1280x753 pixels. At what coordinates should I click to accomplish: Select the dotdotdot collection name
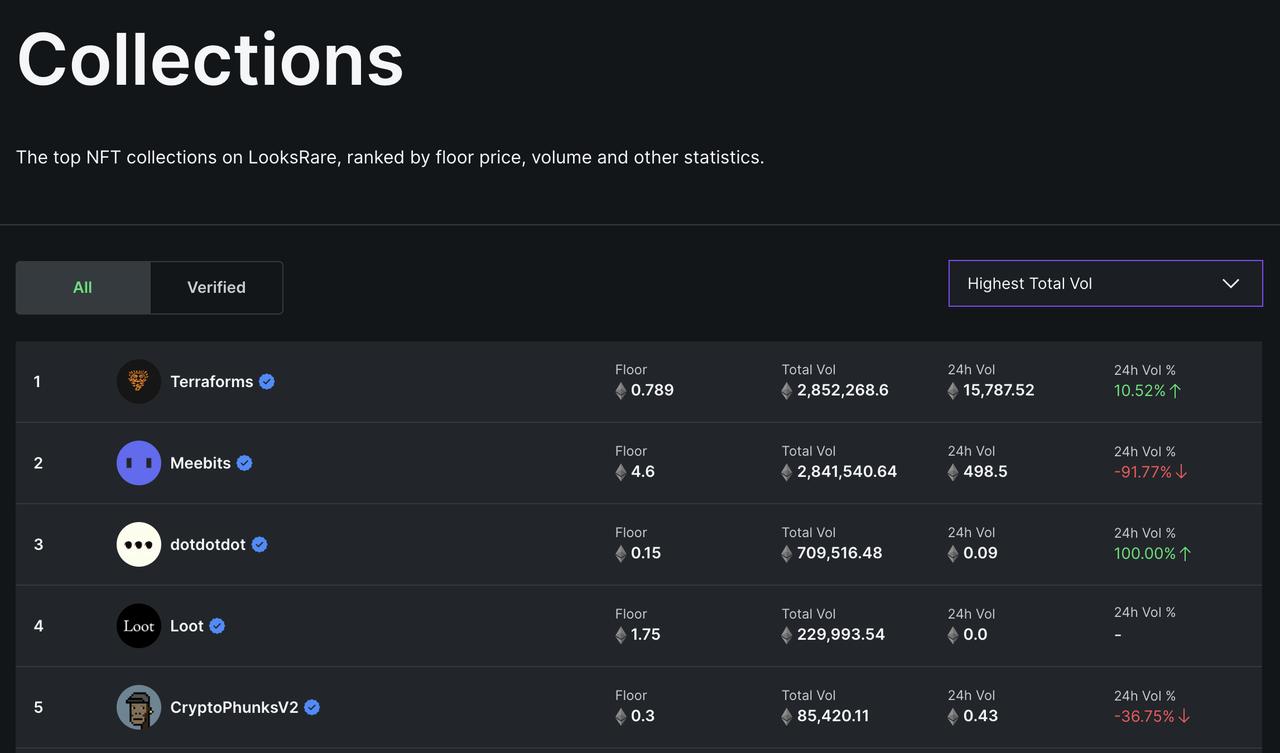click(x=208, y=545)
